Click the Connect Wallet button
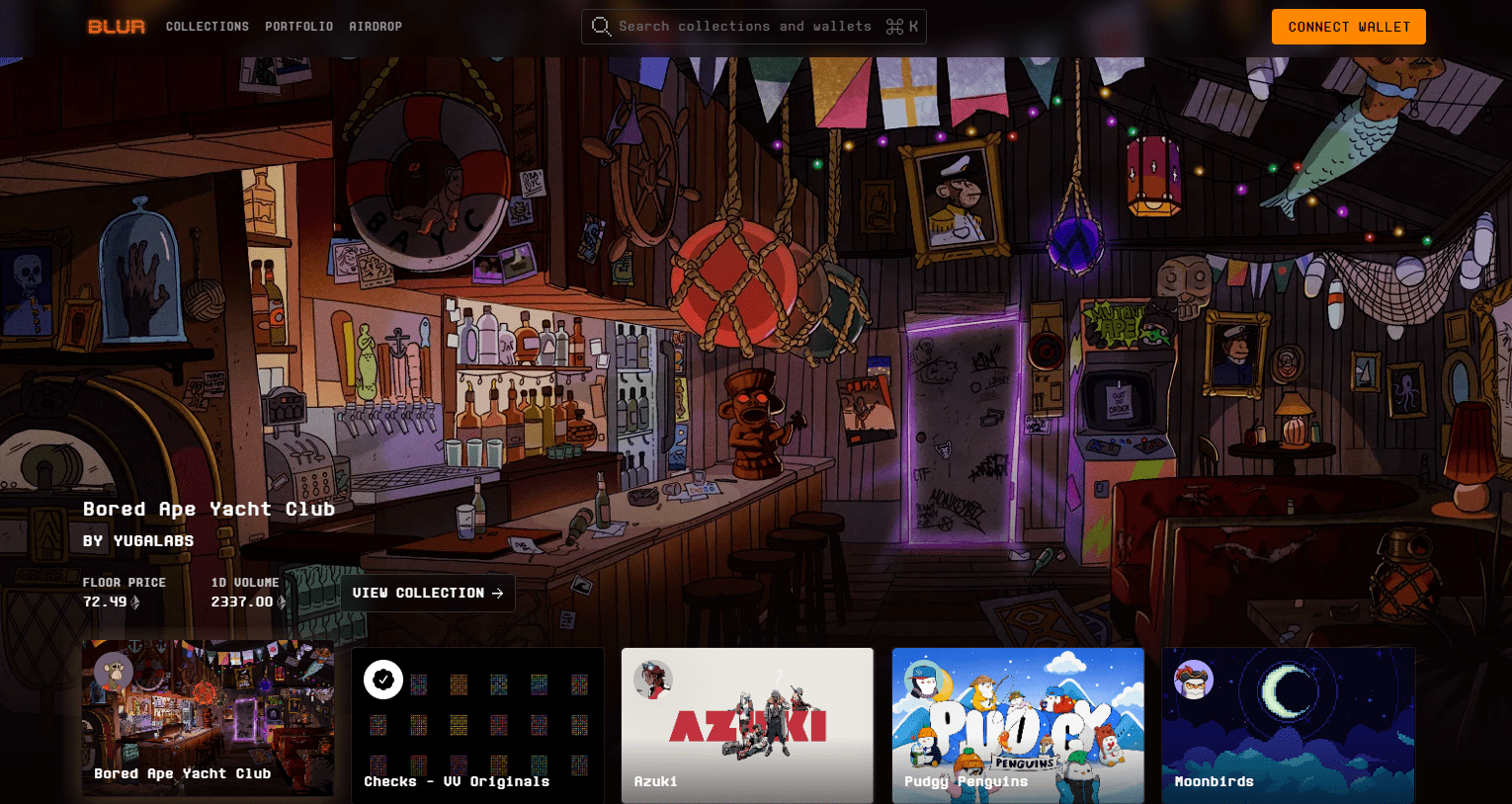The image size is (1512, 804). tap(1349, 27)
